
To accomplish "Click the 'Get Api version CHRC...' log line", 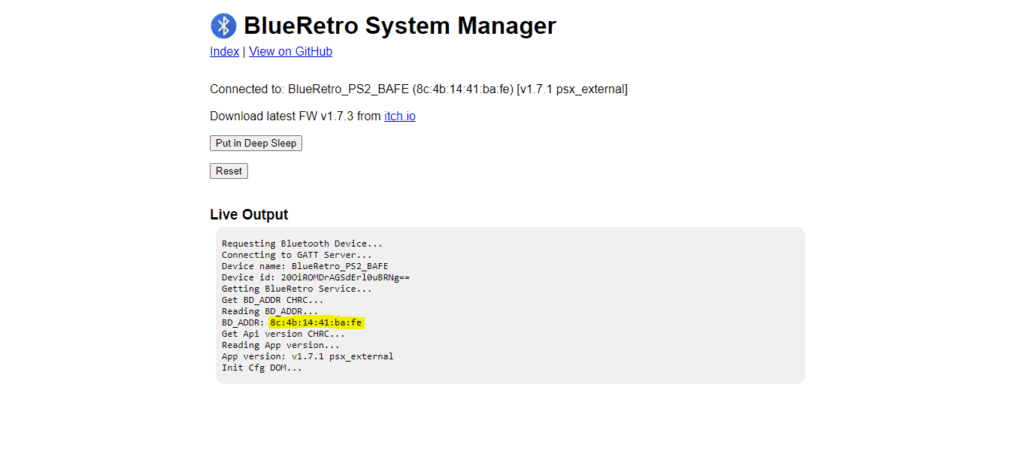I will pos(283,334).
